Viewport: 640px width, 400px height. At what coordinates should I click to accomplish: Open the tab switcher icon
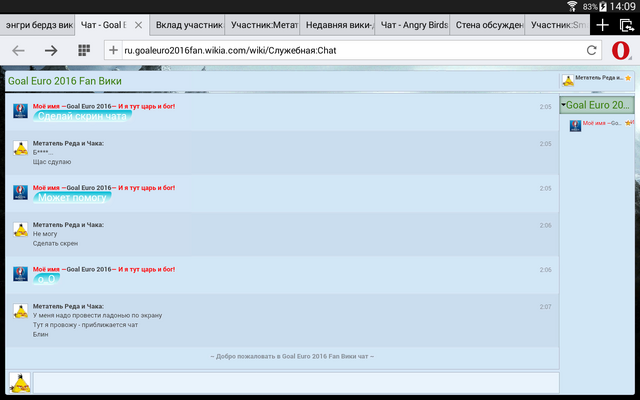[x=627, y=25]
